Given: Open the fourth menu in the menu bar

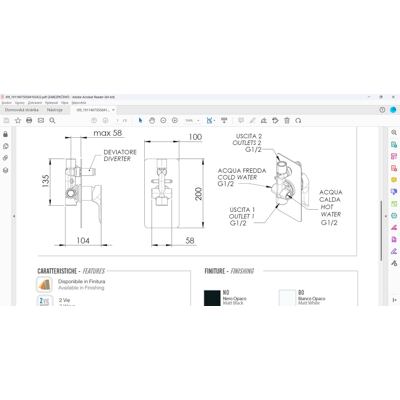Looking at the screenshot, I should (x=51, y=103).
